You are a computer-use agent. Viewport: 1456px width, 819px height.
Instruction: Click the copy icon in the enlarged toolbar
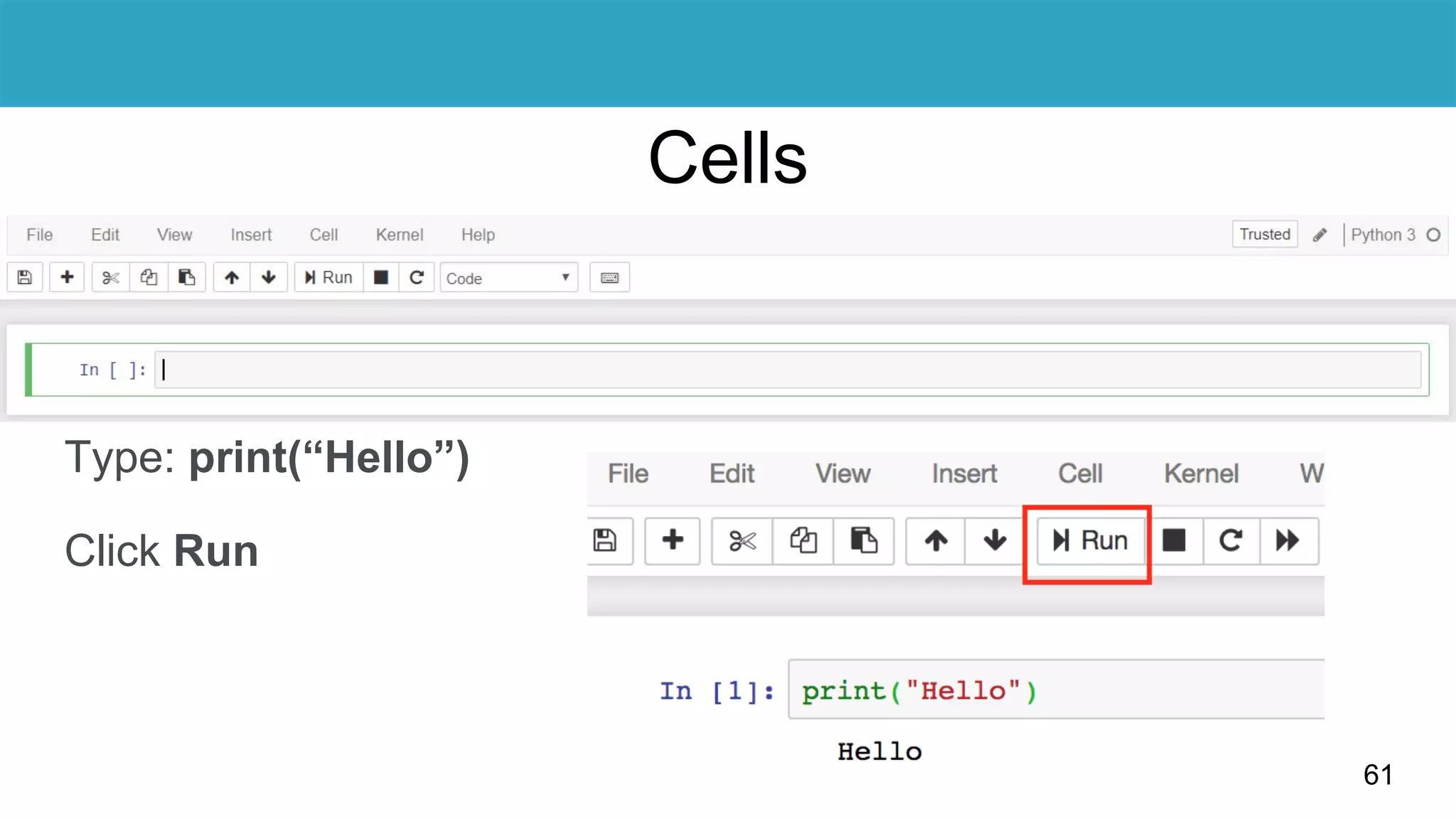point(803,540)
